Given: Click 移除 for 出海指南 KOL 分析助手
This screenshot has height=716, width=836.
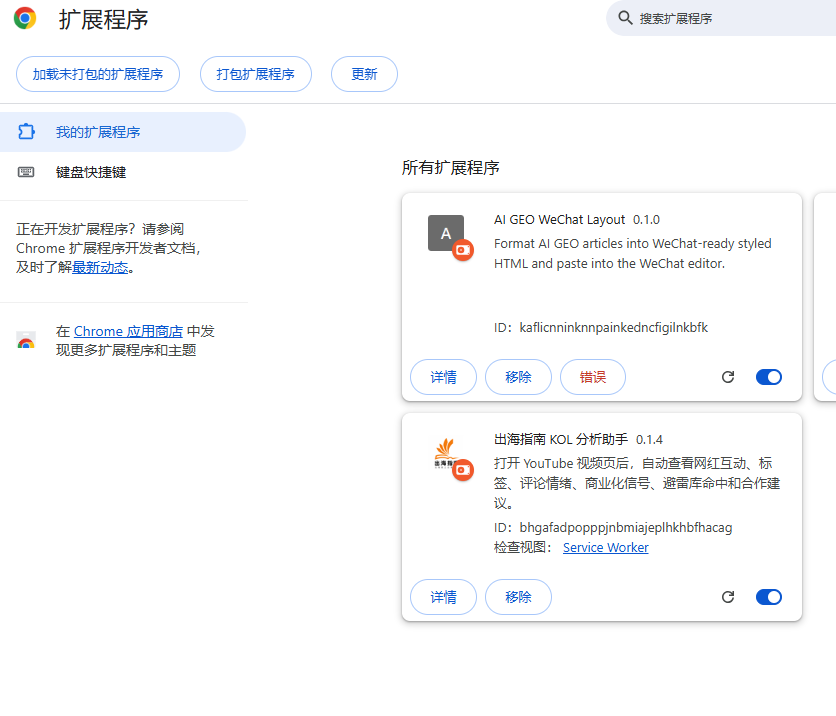Looking at the screenshot, I should 518,597.
